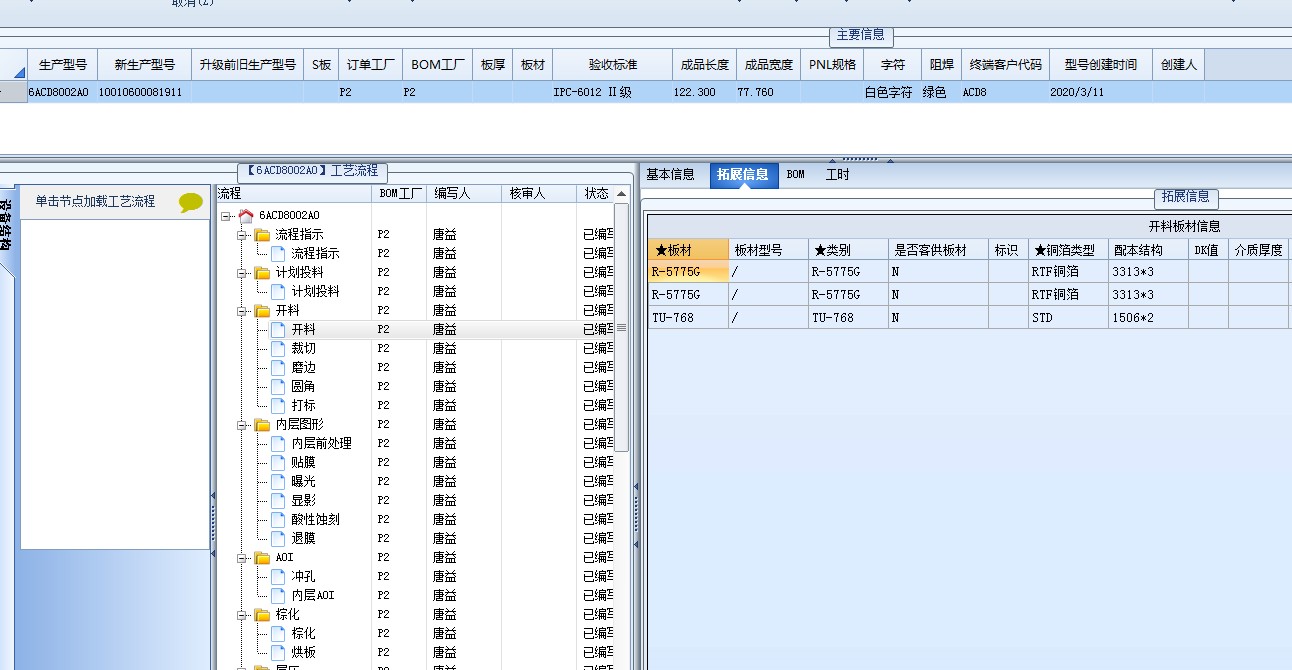Click the 流程指示 folder icon
The width and height of the screenshot is (1292, 670).
pyautogui.click(x=262, y=234)
